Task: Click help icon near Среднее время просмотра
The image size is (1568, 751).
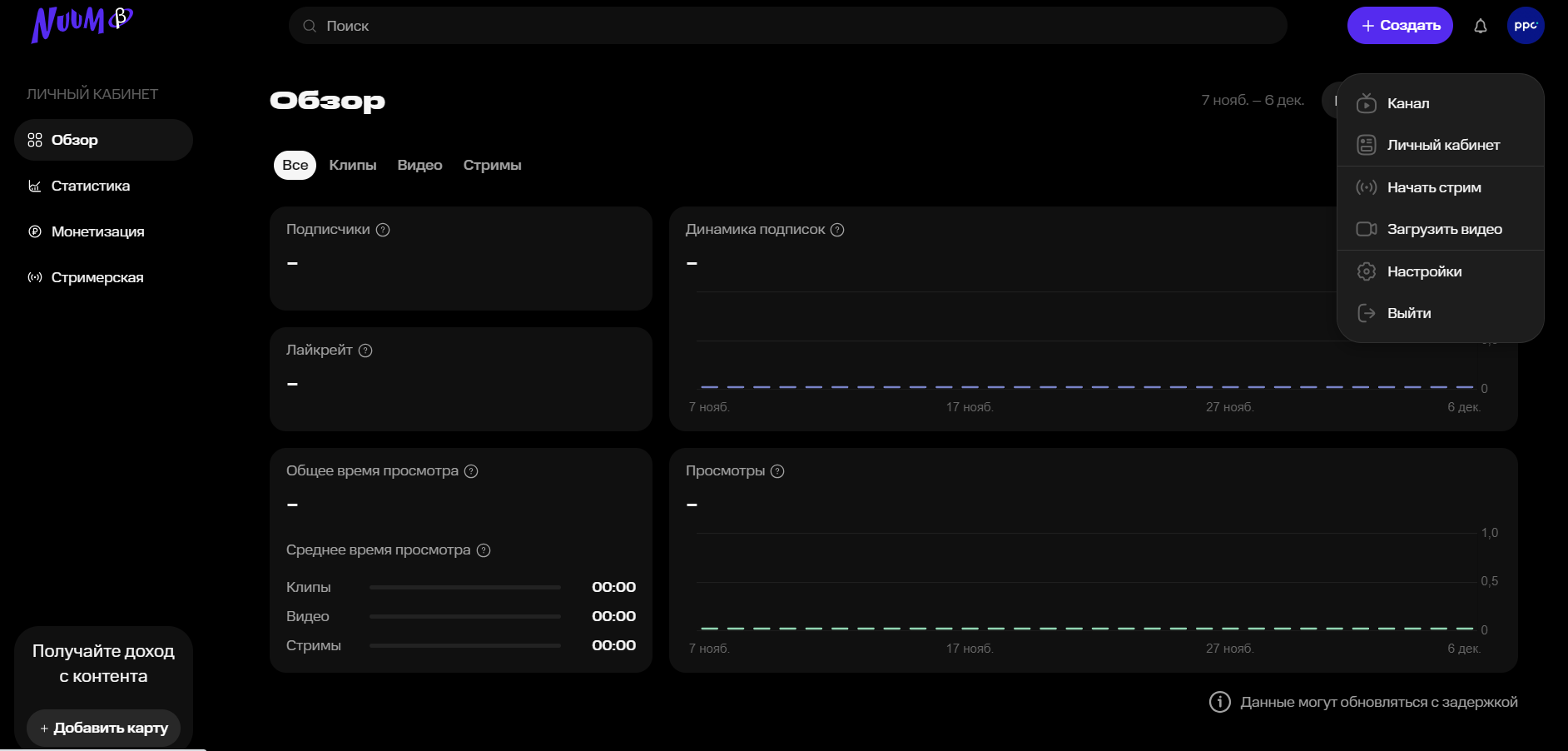Action: [x=484, y=550]
